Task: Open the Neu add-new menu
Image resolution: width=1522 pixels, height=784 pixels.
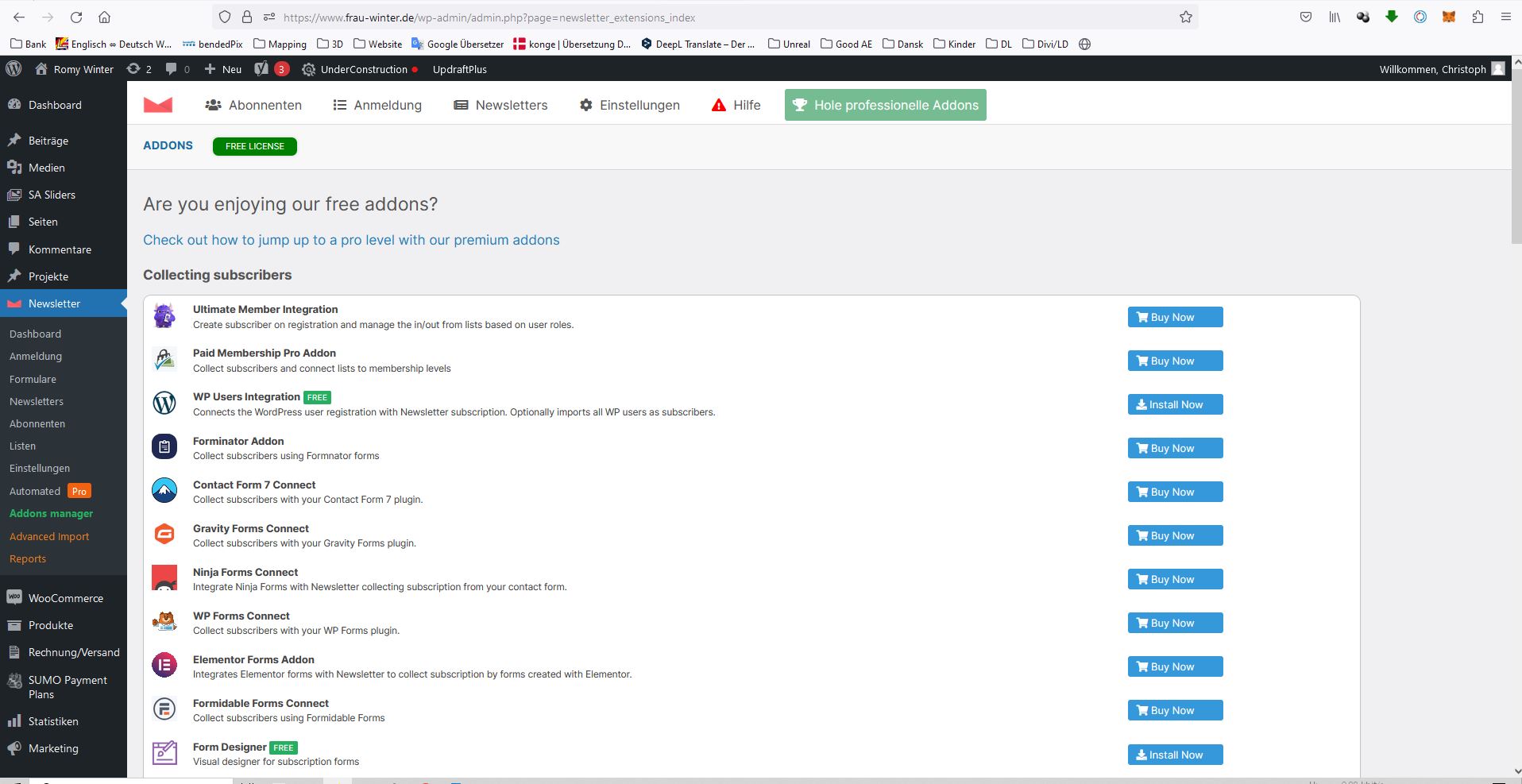Action: (222, 69)
